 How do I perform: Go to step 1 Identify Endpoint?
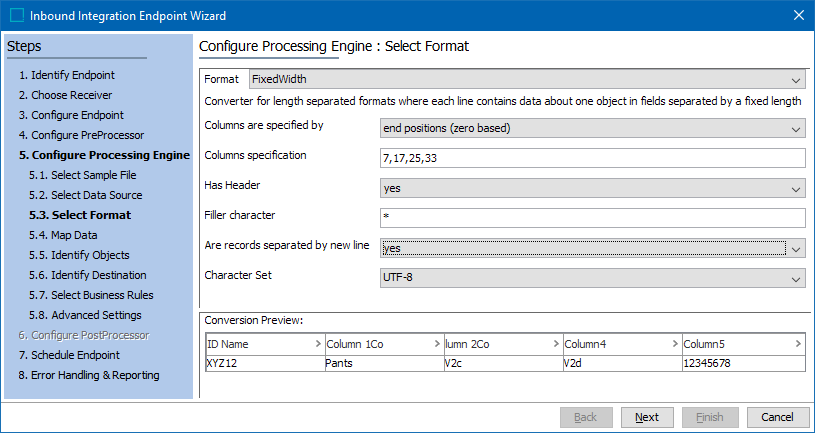click(66, 75)
